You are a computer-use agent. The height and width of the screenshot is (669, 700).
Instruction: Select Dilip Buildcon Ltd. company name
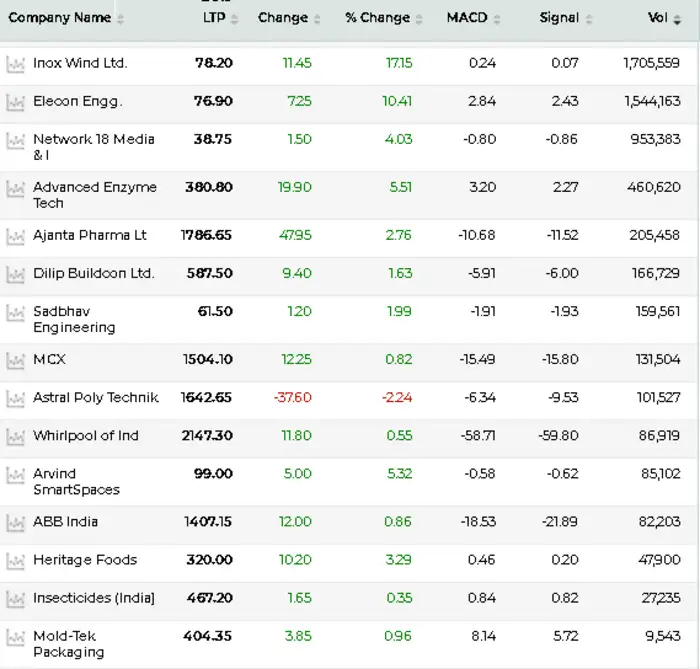tap(93, 273)
